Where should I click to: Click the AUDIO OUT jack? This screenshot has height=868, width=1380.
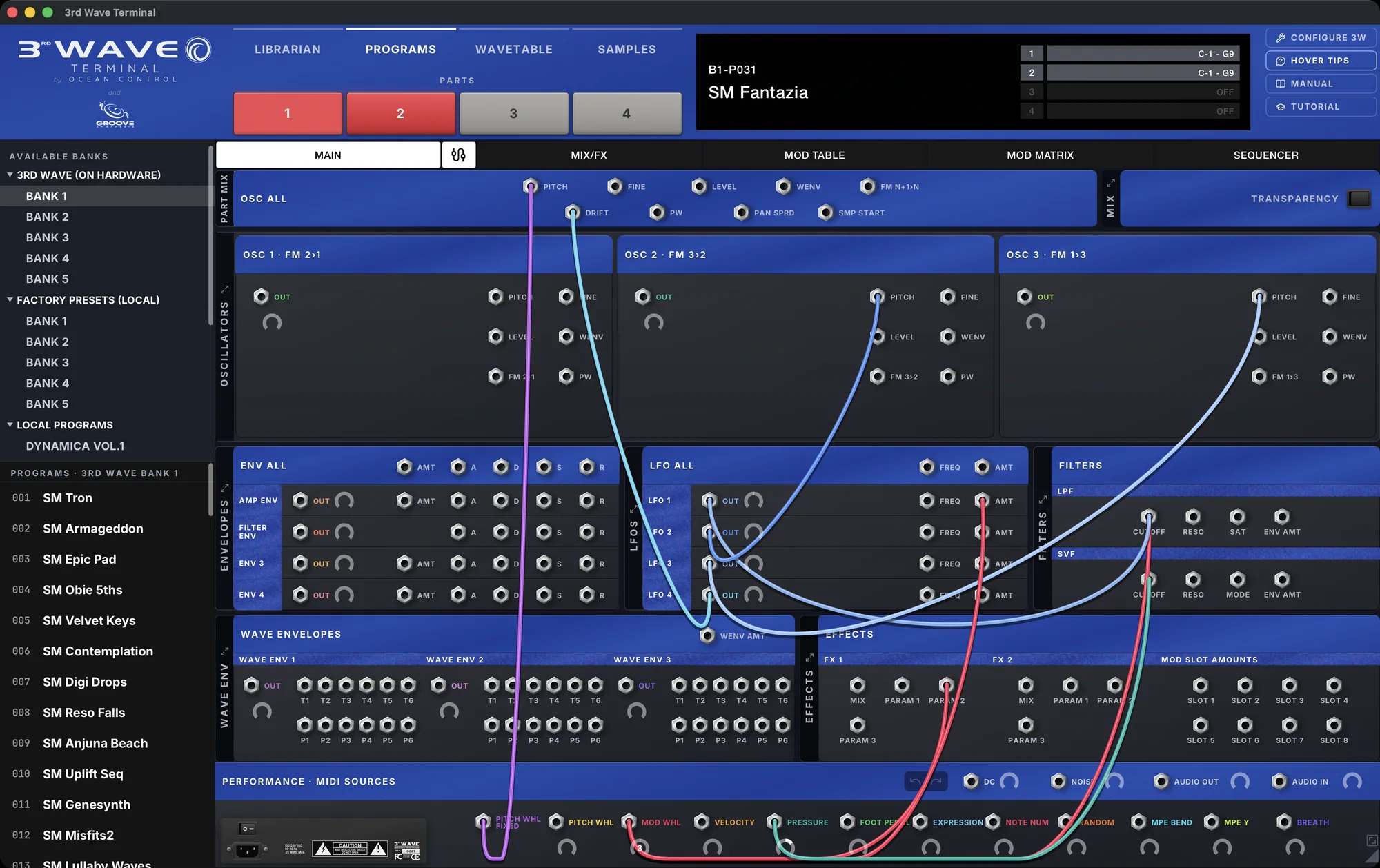click(1161, 781)
